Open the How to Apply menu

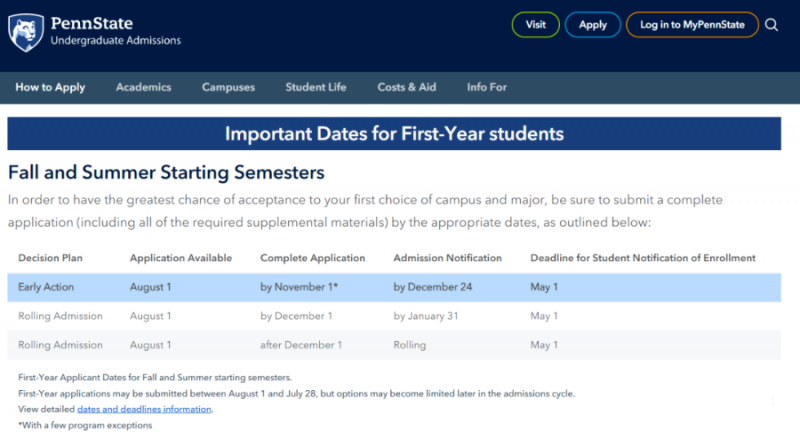click(50, 87)
